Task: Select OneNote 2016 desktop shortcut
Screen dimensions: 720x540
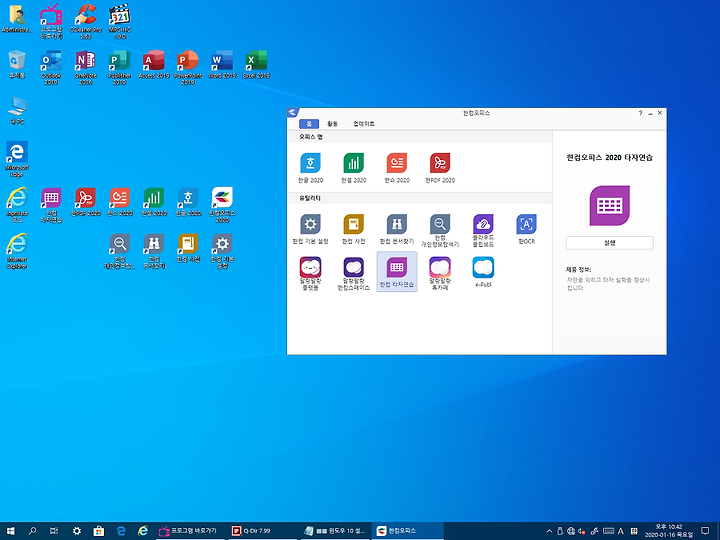Action: pyautogui.click(x=85, y=68)
